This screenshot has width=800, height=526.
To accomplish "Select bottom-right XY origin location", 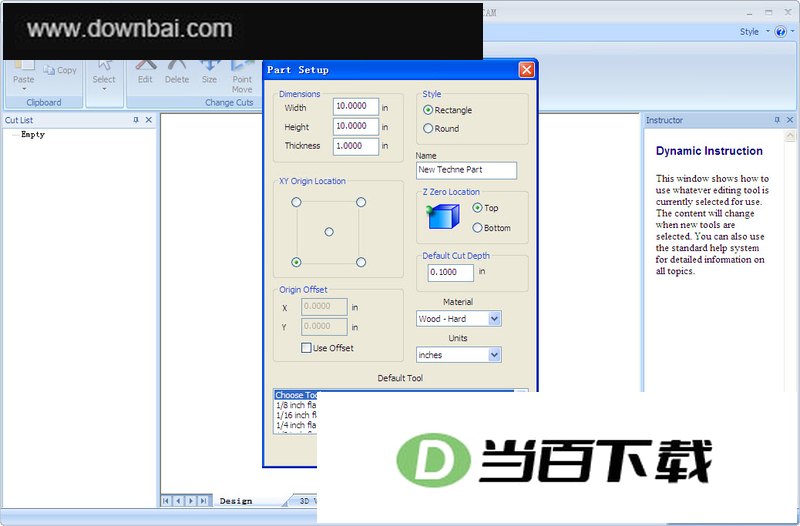I will [x=361, y=262].
